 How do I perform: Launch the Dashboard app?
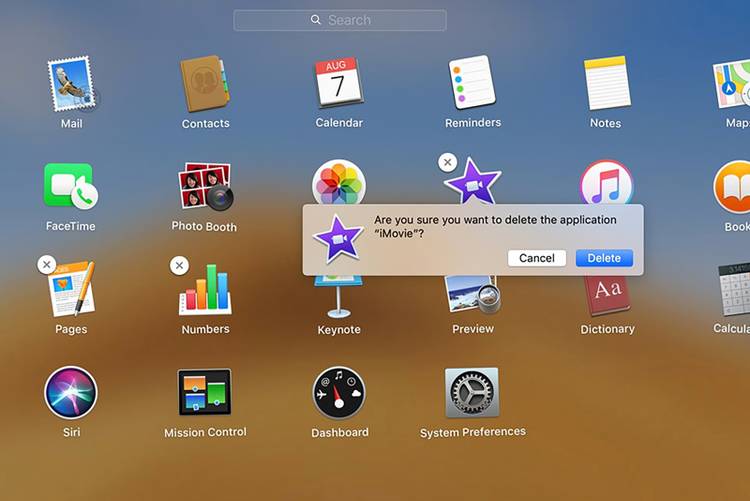339,393
